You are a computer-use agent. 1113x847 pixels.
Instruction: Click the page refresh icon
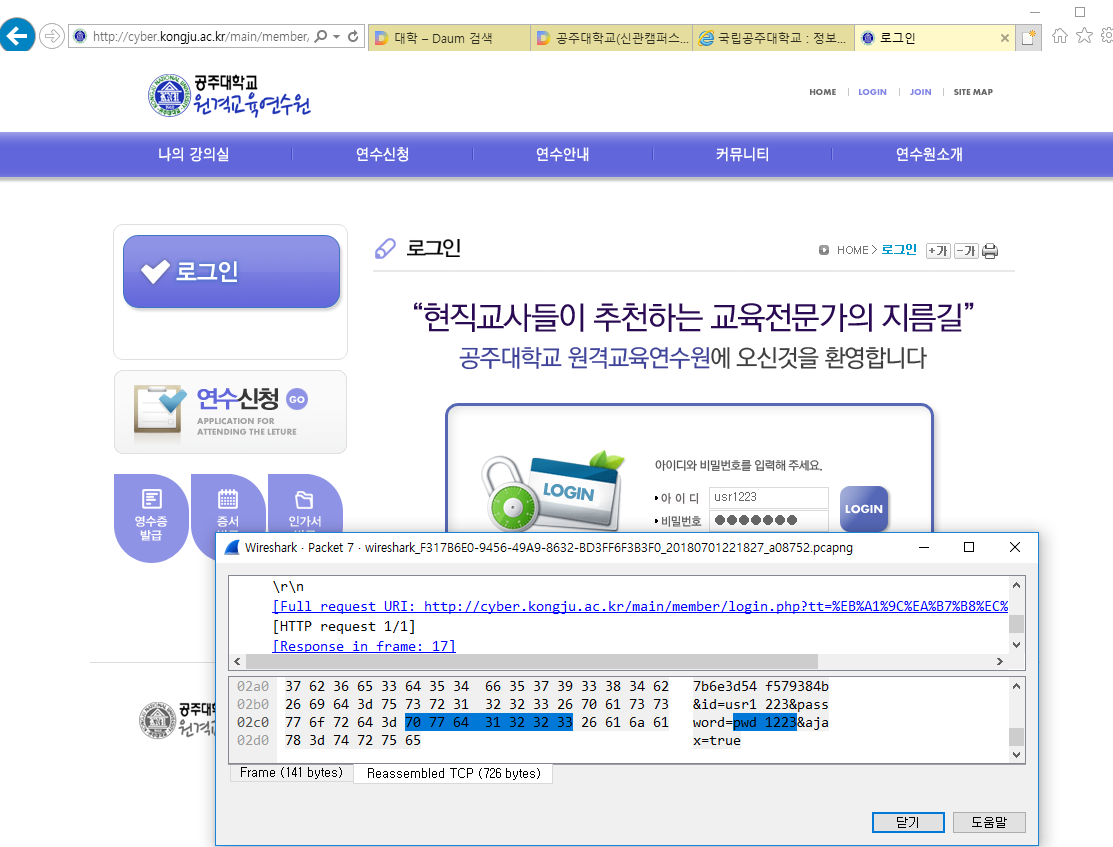click(x=353, y=36)
